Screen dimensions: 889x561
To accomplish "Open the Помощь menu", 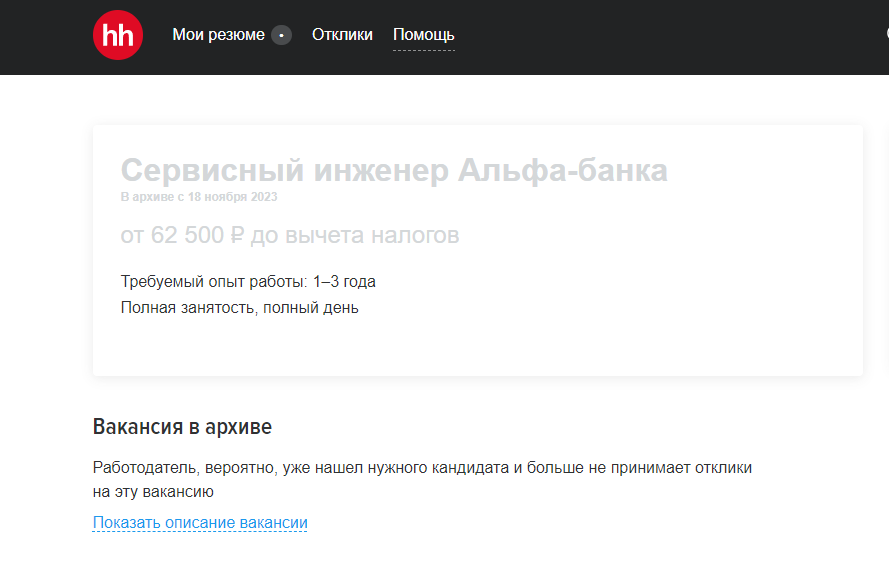I will coord(424,35).
